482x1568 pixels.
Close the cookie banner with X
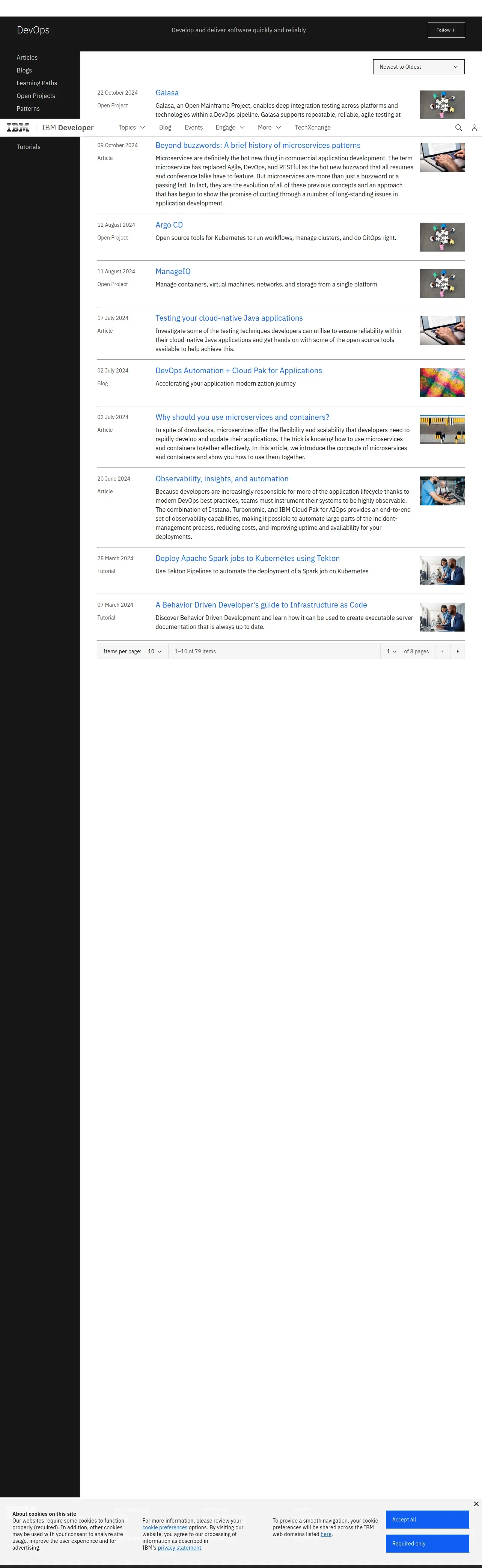476,1504
